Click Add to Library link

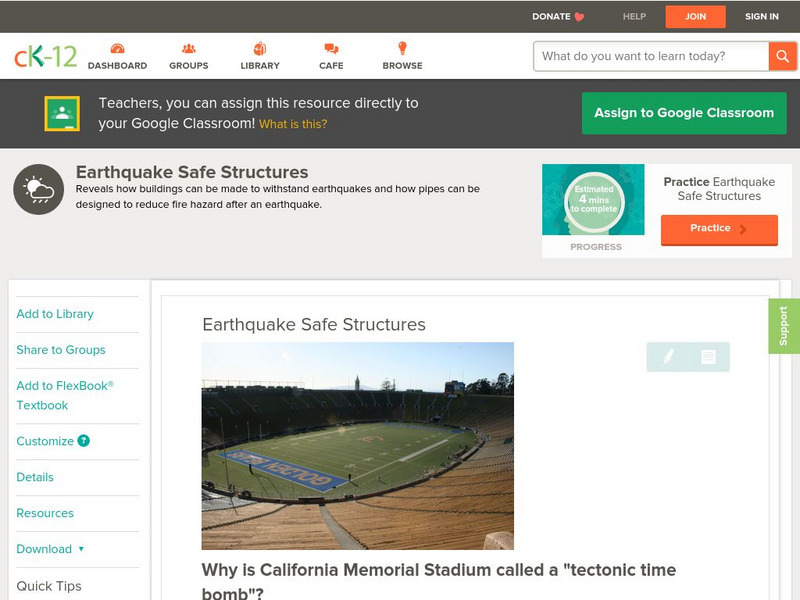(x=55, y=314)
